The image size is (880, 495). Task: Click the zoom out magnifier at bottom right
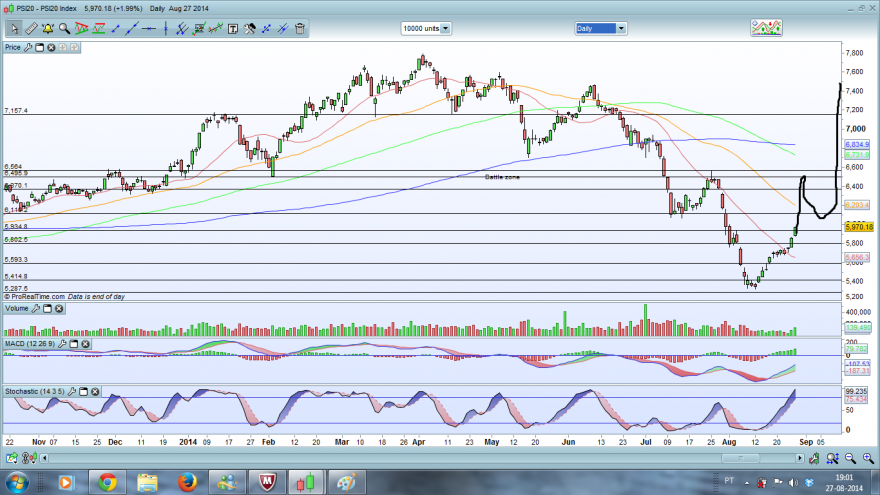click(x=850, y=459)
